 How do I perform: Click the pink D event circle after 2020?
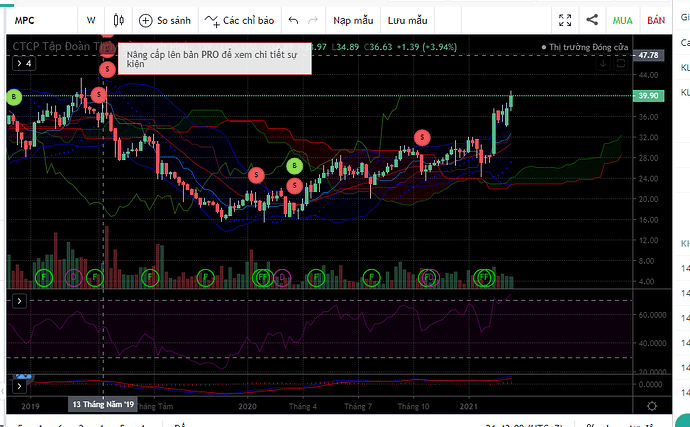[x=282, y=278]
